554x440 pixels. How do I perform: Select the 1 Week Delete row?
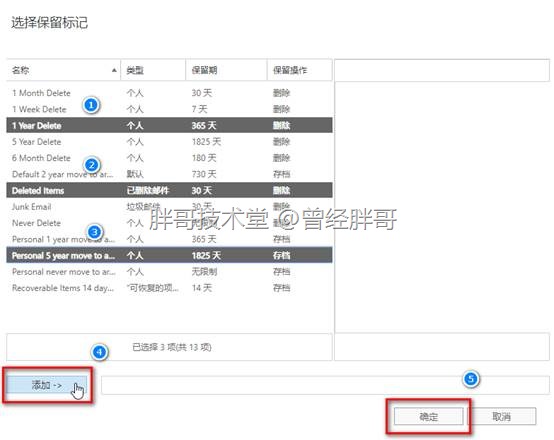coord(169,109)
